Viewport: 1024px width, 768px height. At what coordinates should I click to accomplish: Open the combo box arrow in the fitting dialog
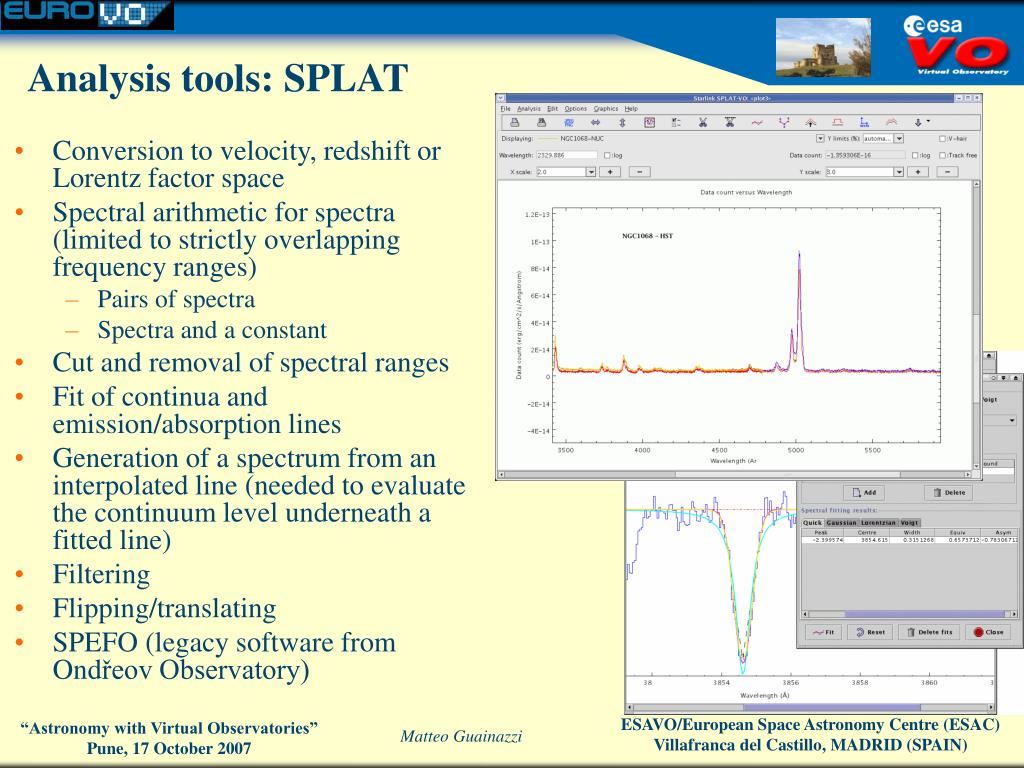pyautogui.click(x=1012, y=421)
